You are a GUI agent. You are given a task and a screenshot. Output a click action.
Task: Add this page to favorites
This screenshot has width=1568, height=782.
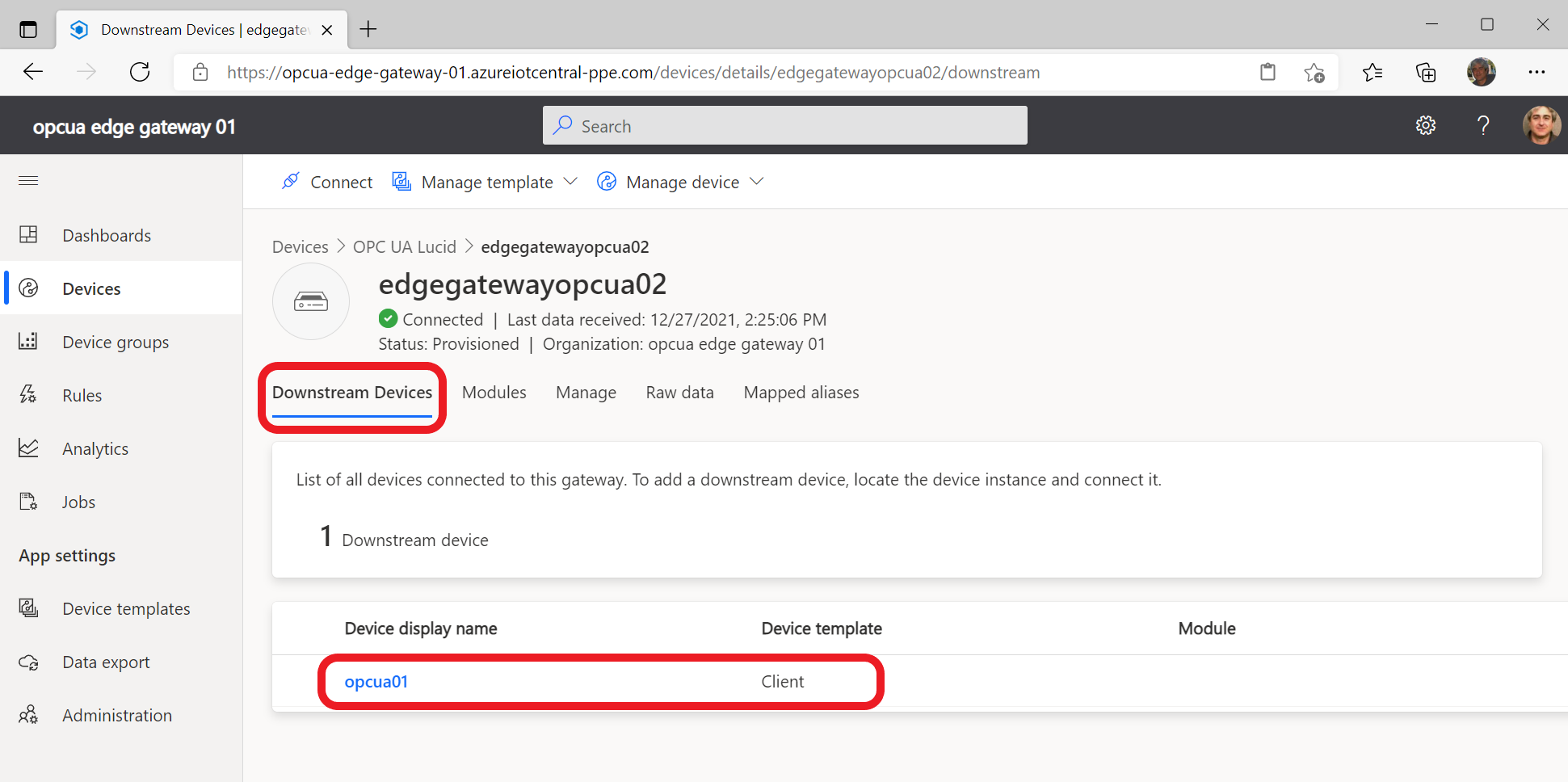point(1314,73)
